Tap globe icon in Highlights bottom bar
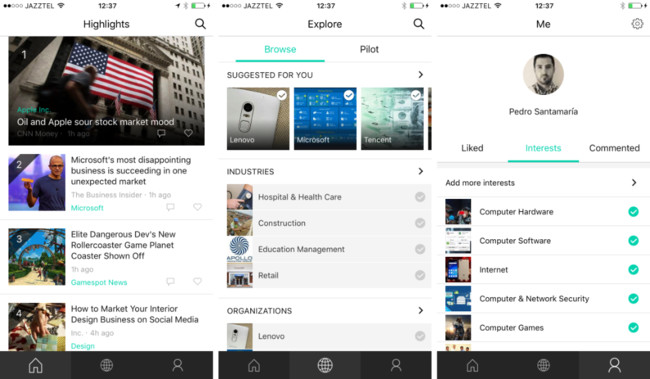The width and height of the screenshot is (650, 379). (107, 365)
